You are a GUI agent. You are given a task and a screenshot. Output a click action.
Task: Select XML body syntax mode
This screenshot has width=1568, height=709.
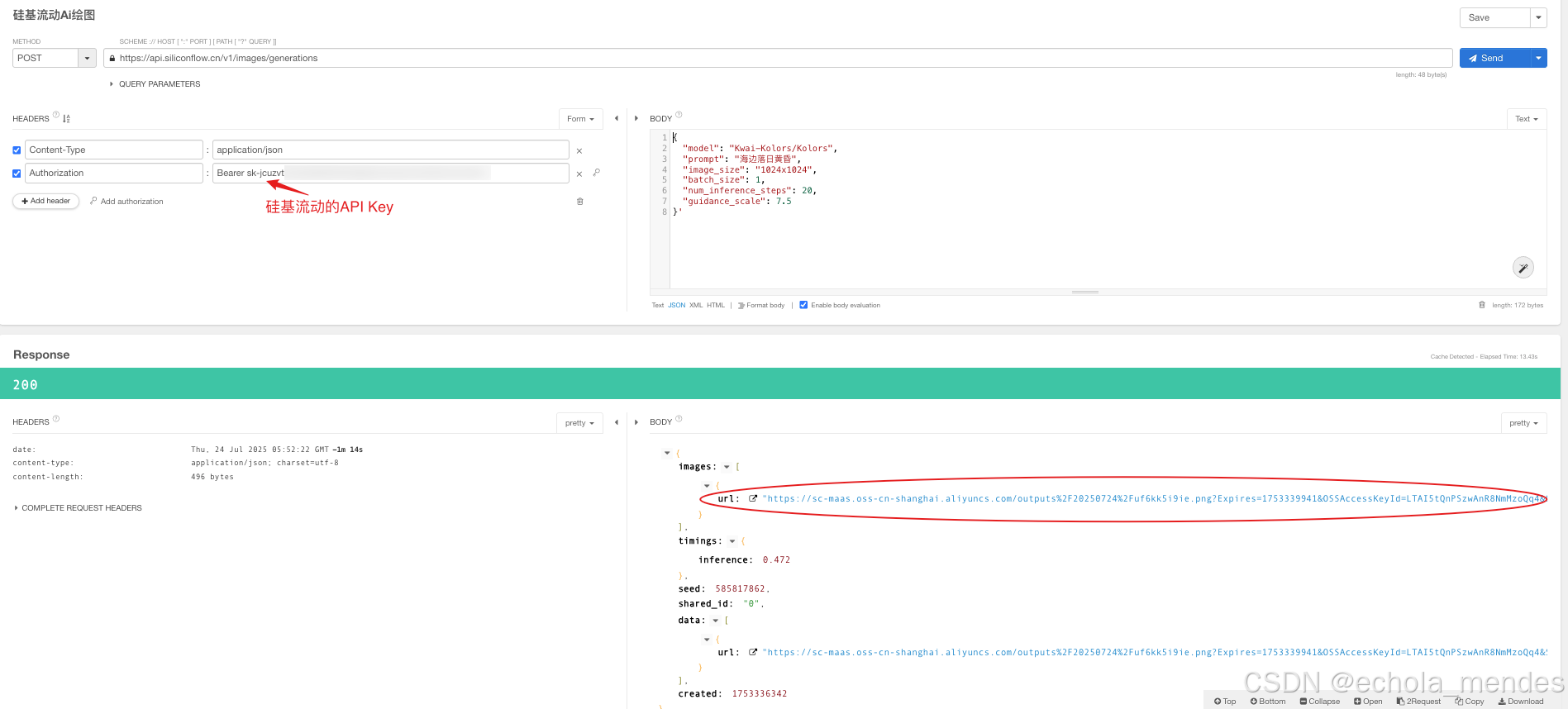tap(696, 306)
